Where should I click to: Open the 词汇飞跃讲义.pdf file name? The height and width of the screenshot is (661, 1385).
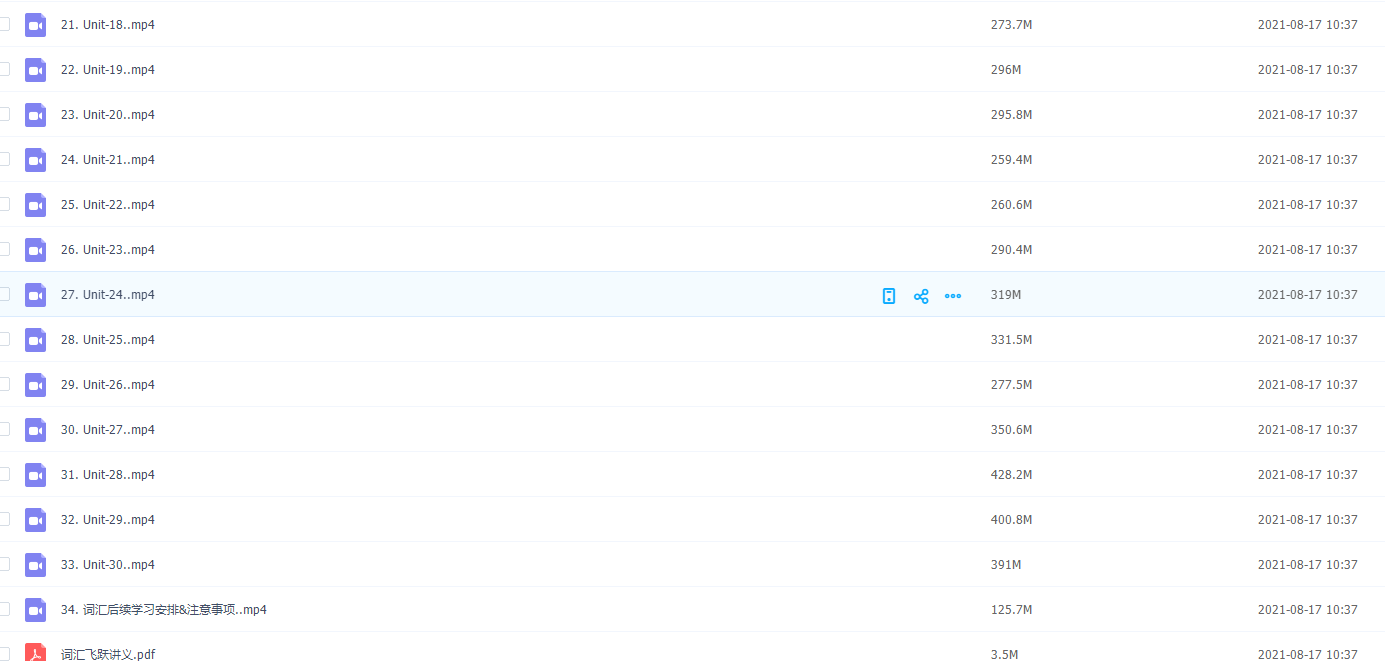(108, 654)
